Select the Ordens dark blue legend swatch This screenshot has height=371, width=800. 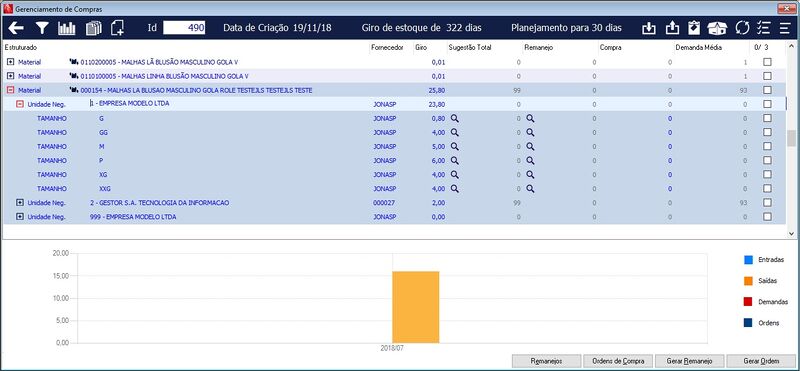[x=748, y=323]
